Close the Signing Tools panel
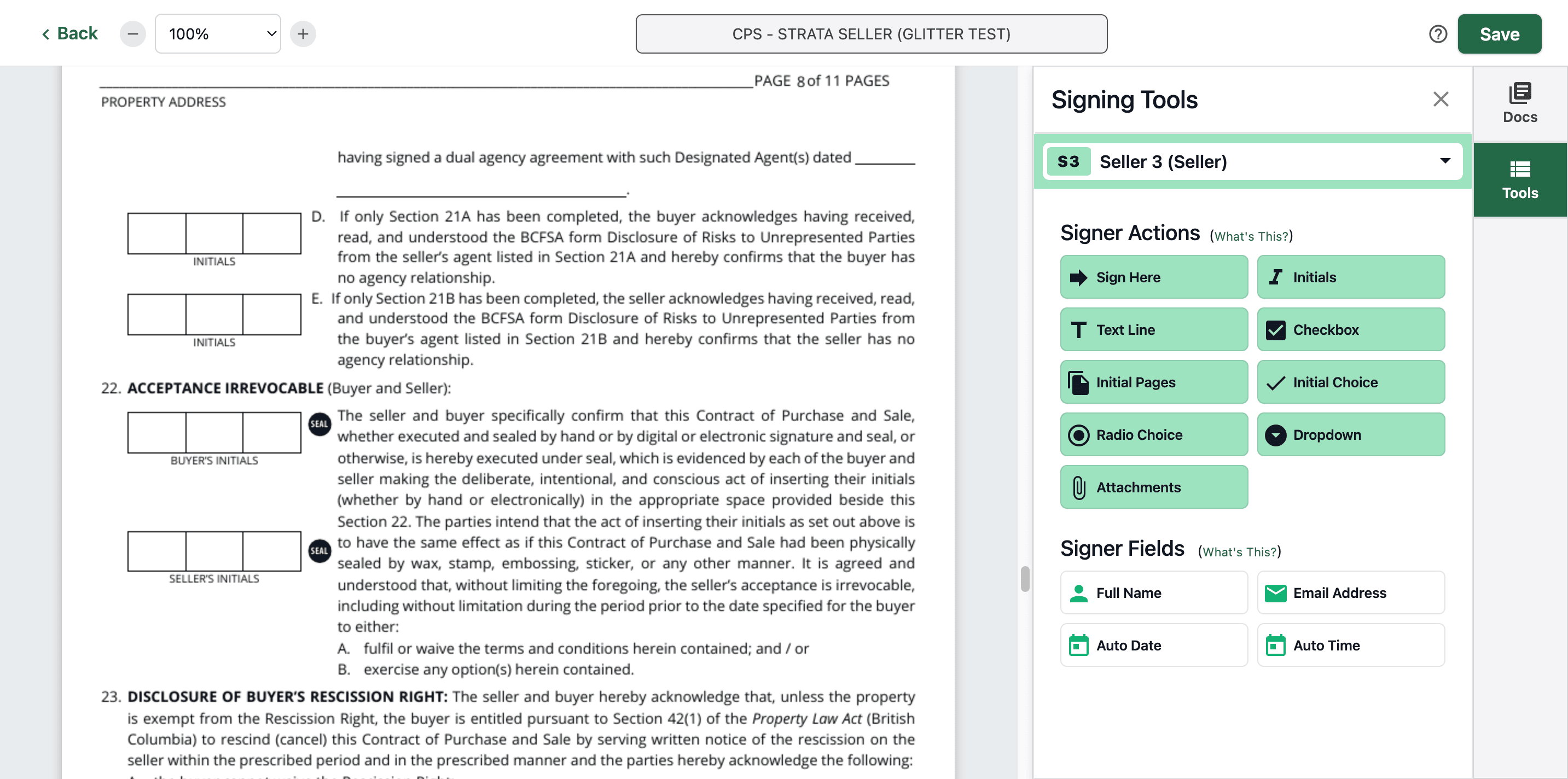This screenshot has height=779, width=1568. point(1440,98)
